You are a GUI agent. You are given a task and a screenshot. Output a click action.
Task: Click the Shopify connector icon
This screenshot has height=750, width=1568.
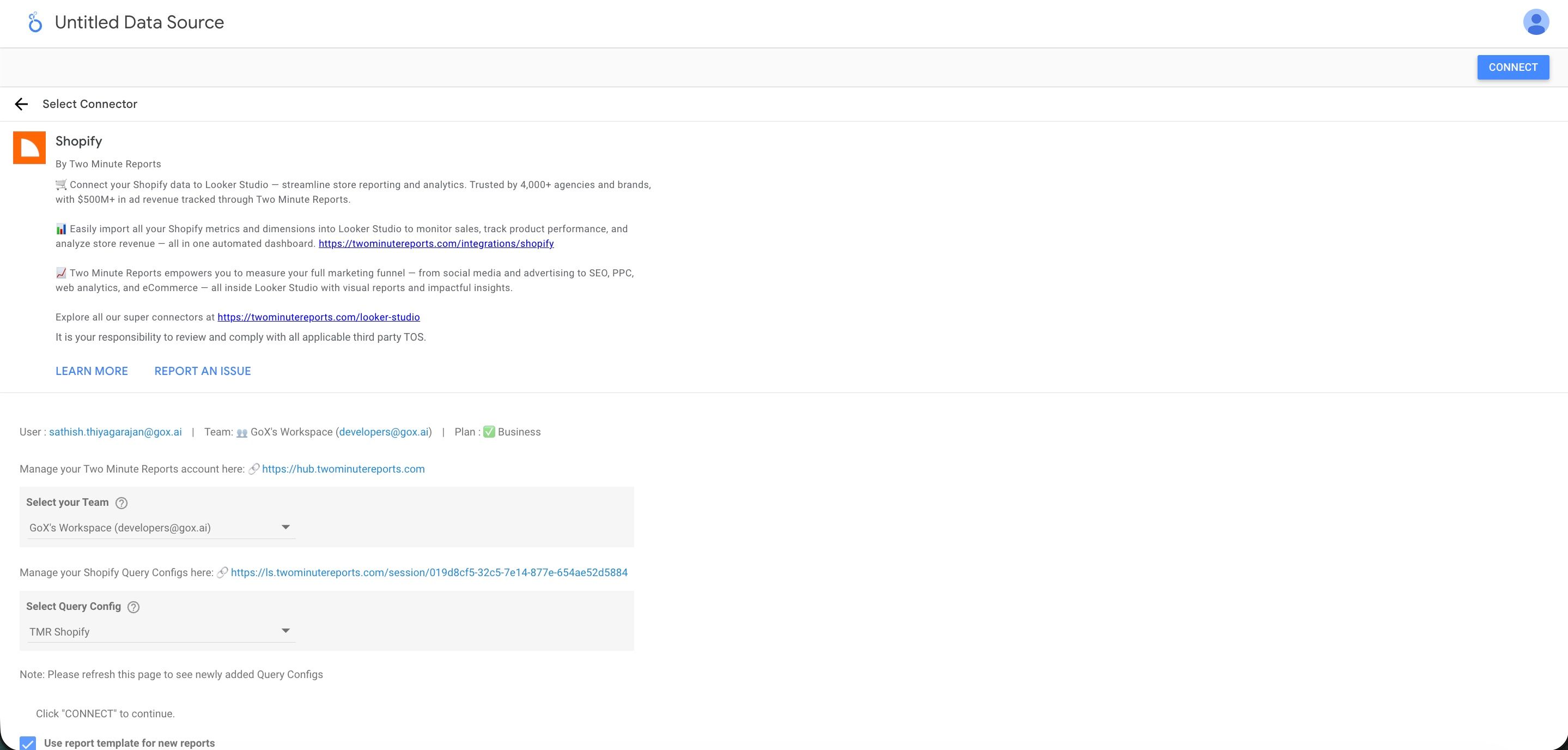[x=29, y=147]
